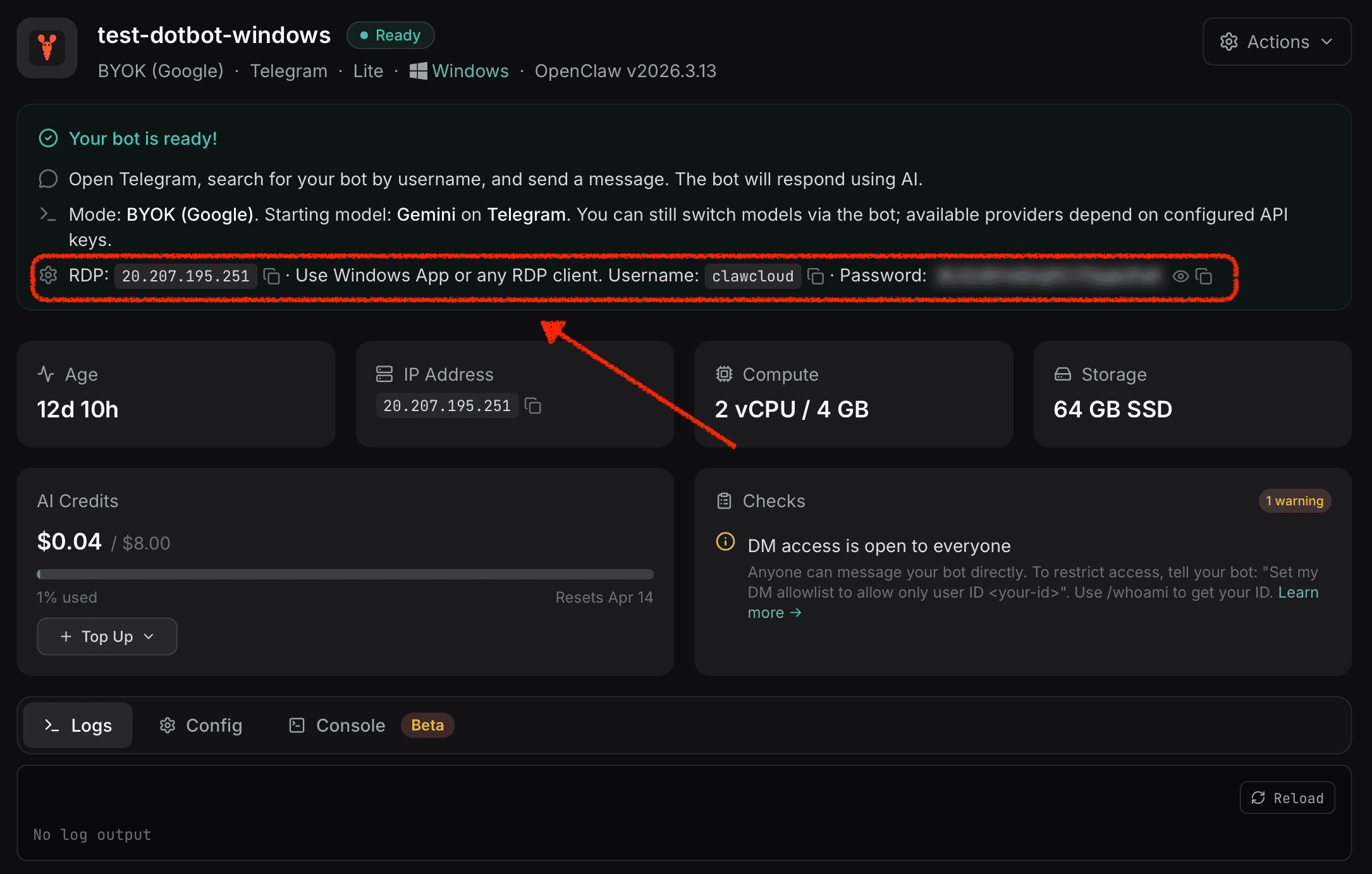Expand the Top Up dropdown
This screenshot has height=874, width=1372.
(106, 636)
